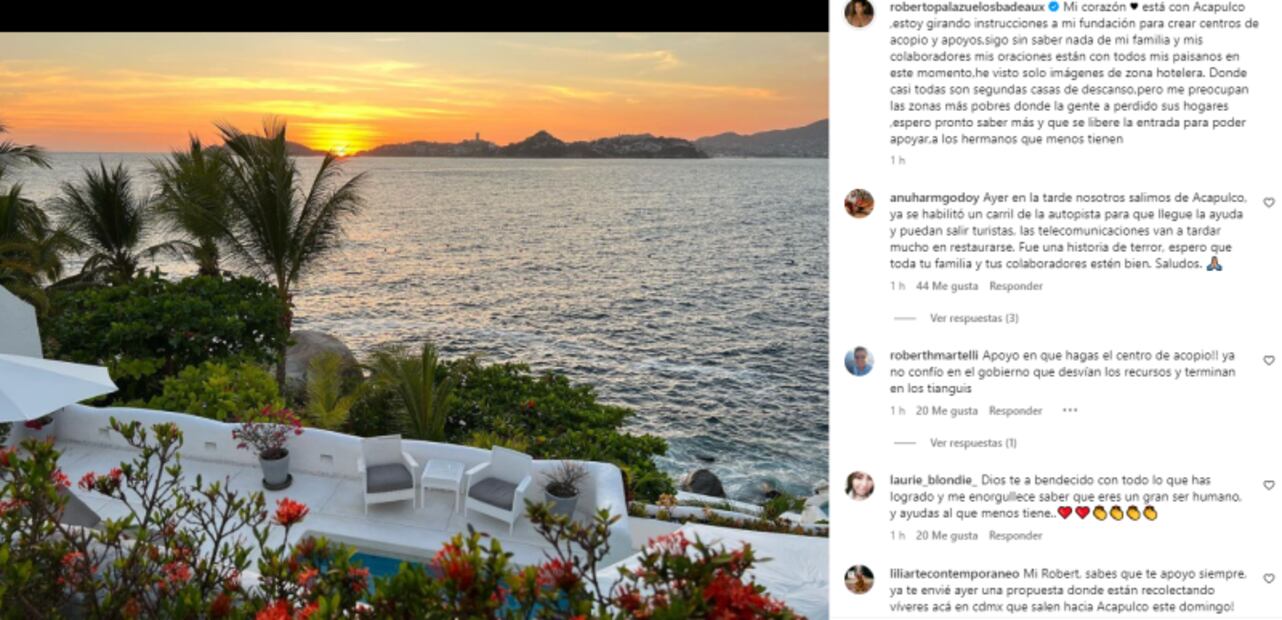Open liliartecontemporaneo username link
Screen dimensions: 1282x620
[x=954, y=574]
